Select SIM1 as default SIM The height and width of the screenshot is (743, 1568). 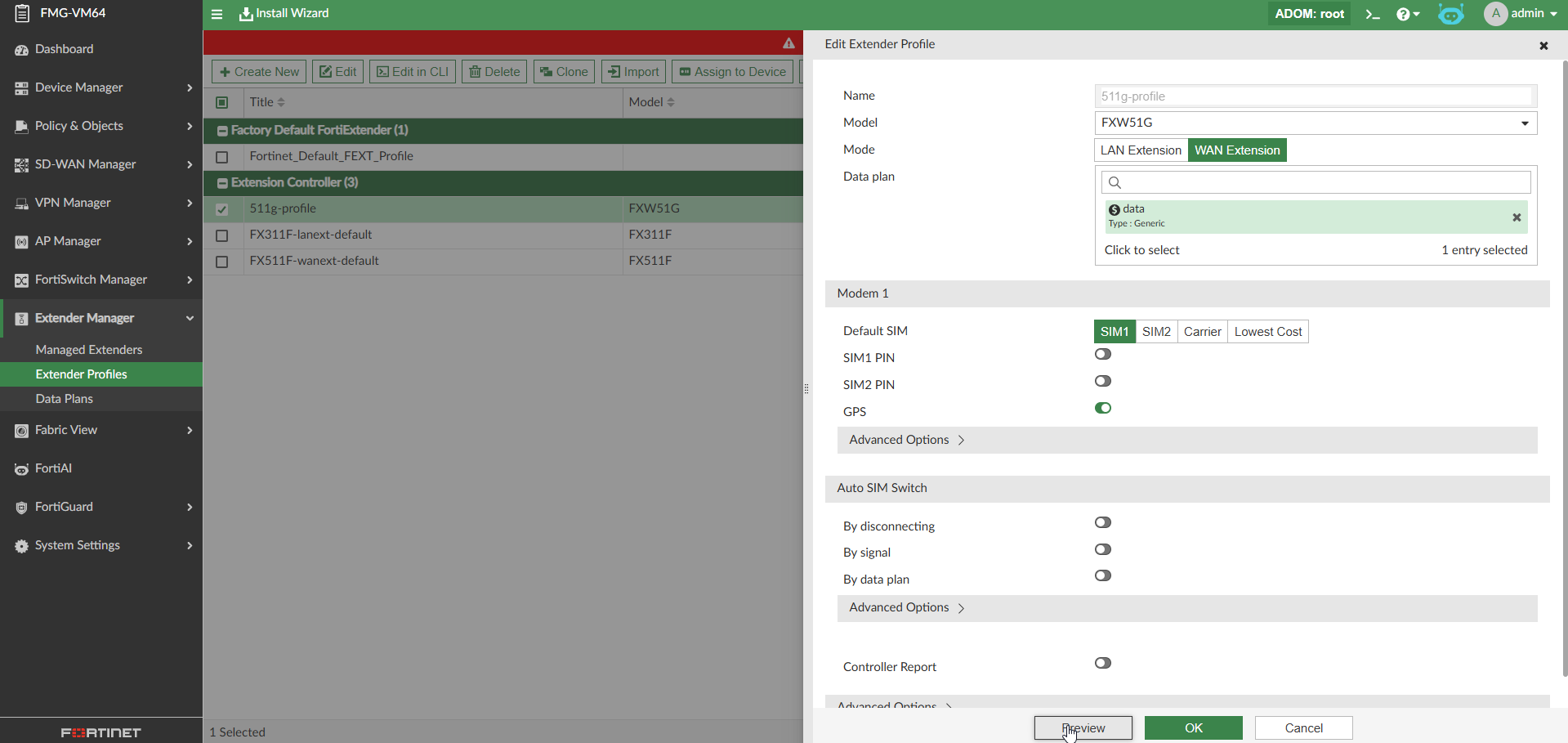(1115, 332)
